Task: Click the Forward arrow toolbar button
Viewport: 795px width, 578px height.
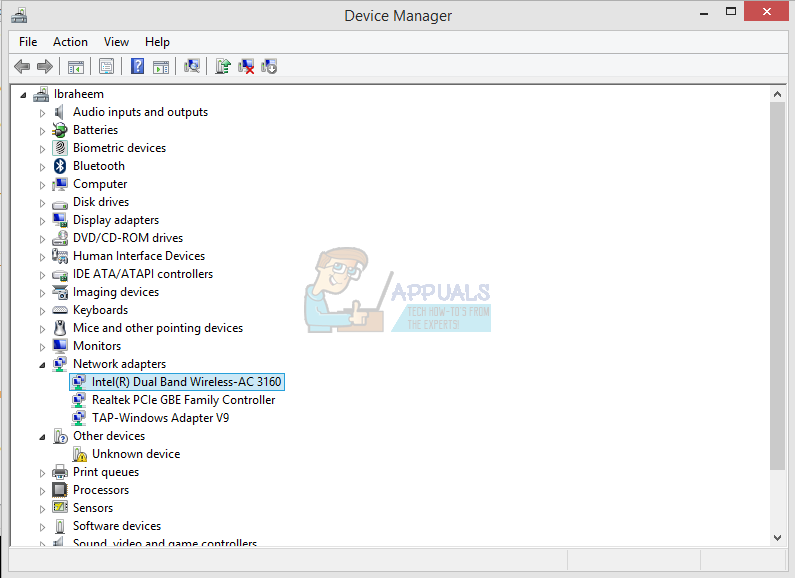Action: [x=45, y=66]
